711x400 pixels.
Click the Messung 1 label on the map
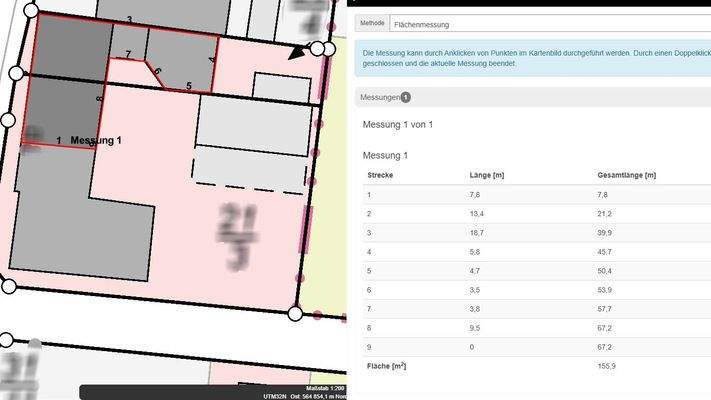click(x=97, y=141)
